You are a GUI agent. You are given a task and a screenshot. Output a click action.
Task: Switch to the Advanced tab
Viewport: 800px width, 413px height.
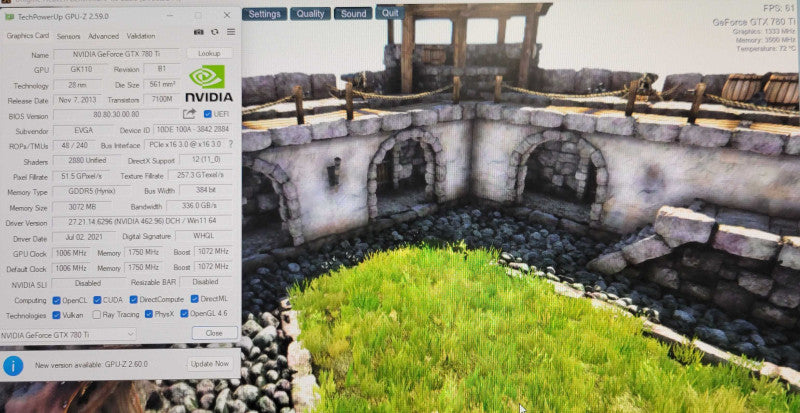click(x=103, y=36)
